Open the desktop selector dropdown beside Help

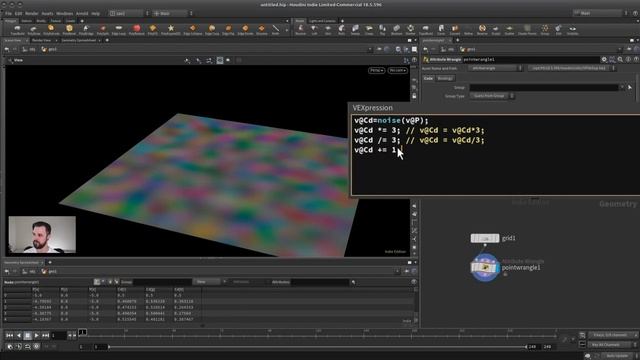129,13
